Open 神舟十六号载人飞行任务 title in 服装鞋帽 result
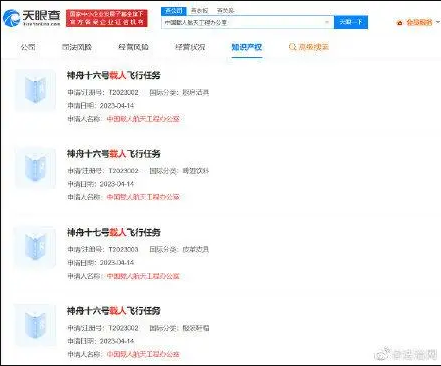Screen dimensions: 441x366 pyautogui.click(x=114, y=311)
